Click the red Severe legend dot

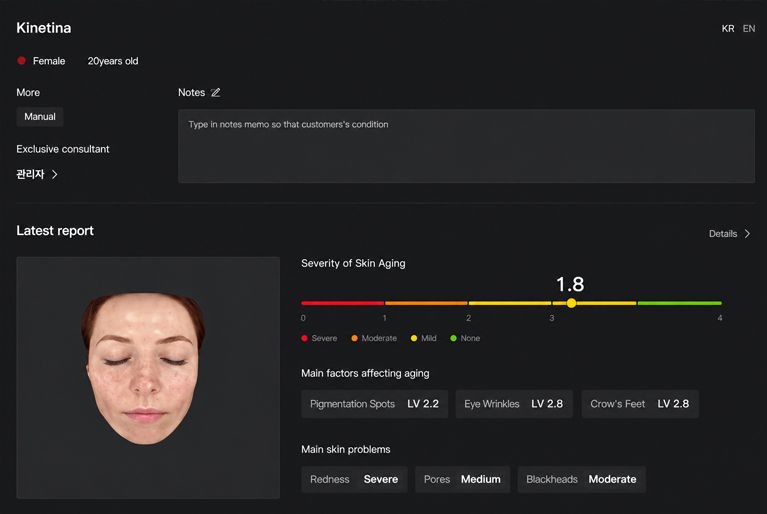coord(304,338)
